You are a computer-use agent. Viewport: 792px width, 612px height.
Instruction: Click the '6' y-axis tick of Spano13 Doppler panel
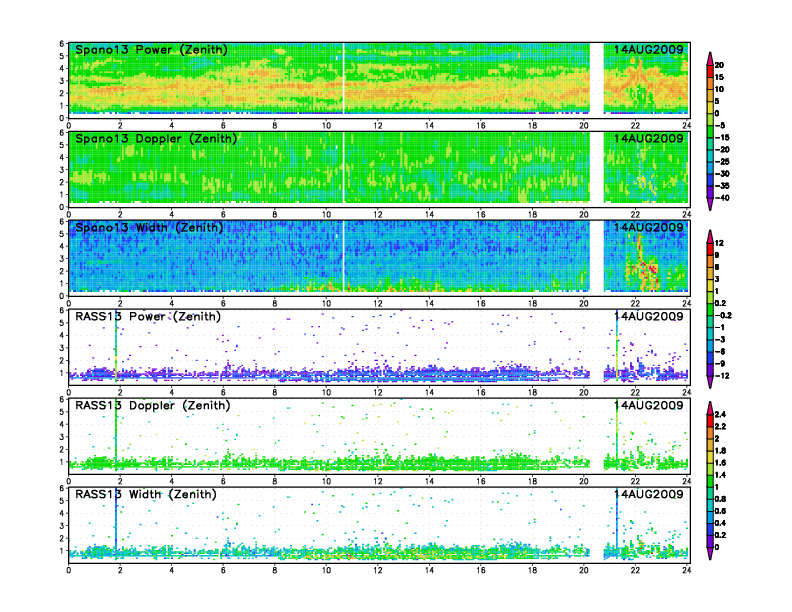(62, 133)
